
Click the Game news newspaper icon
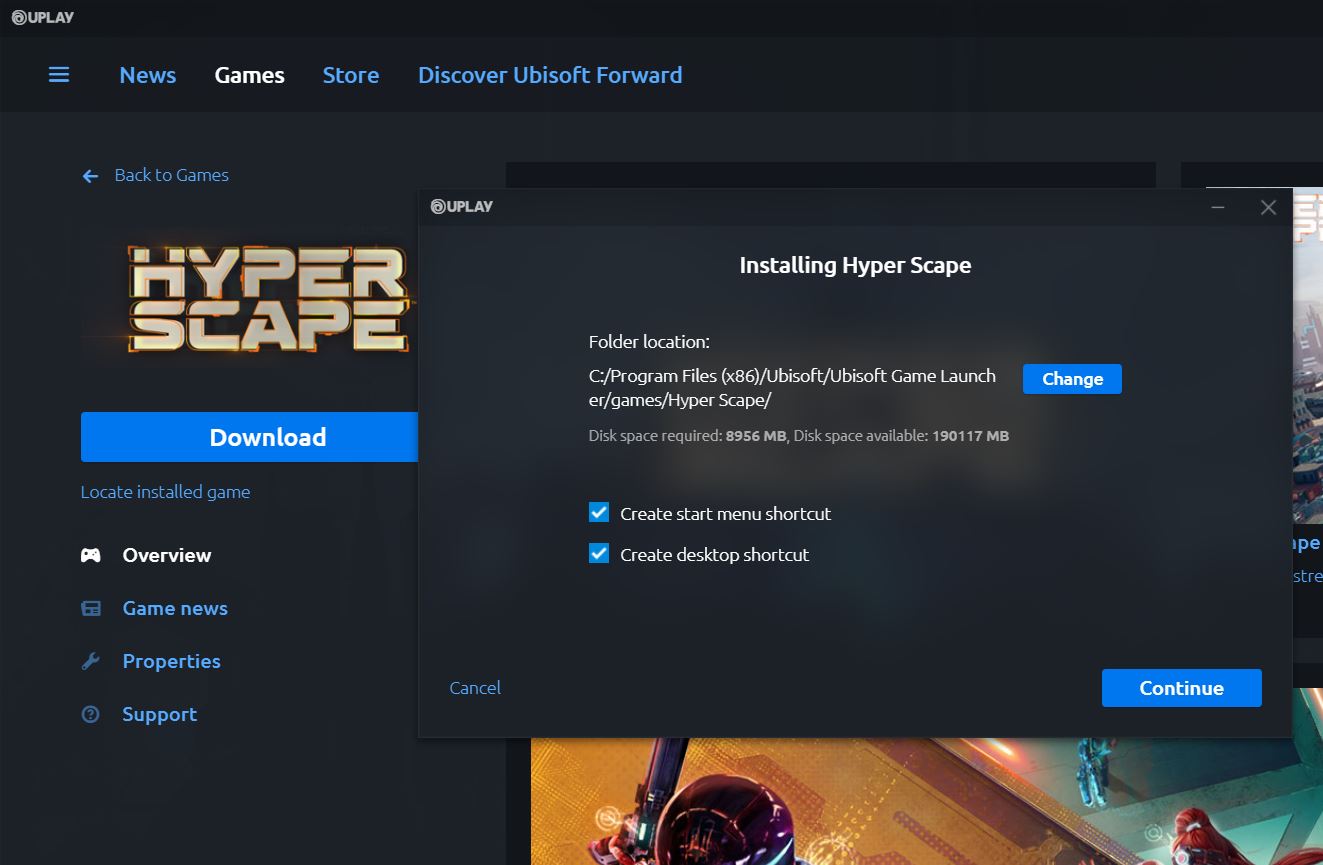coord(91,608)
